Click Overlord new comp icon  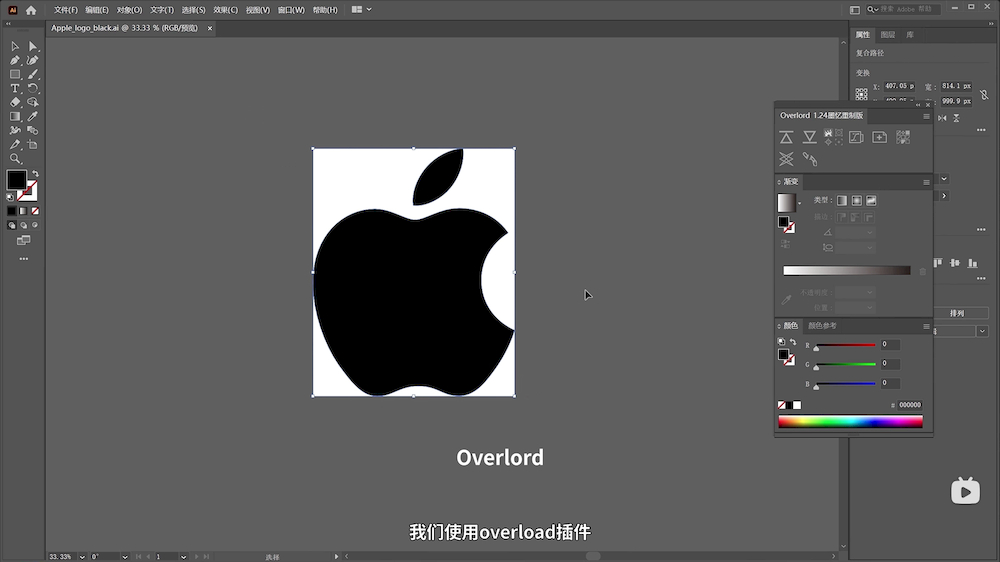click(x=879, y=137)
